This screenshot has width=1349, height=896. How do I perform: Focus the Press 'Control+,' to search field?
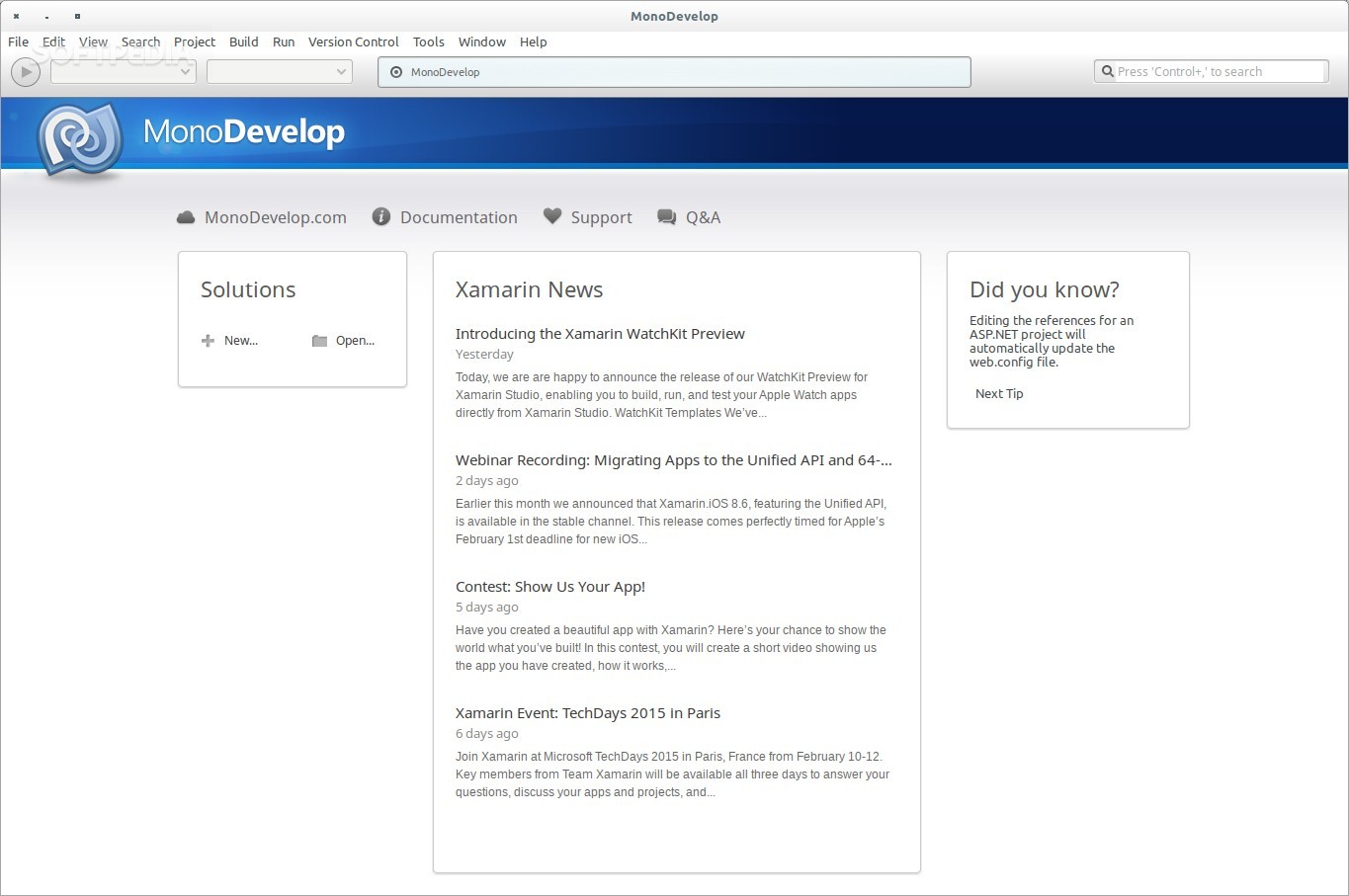(x=1212, y=71)
